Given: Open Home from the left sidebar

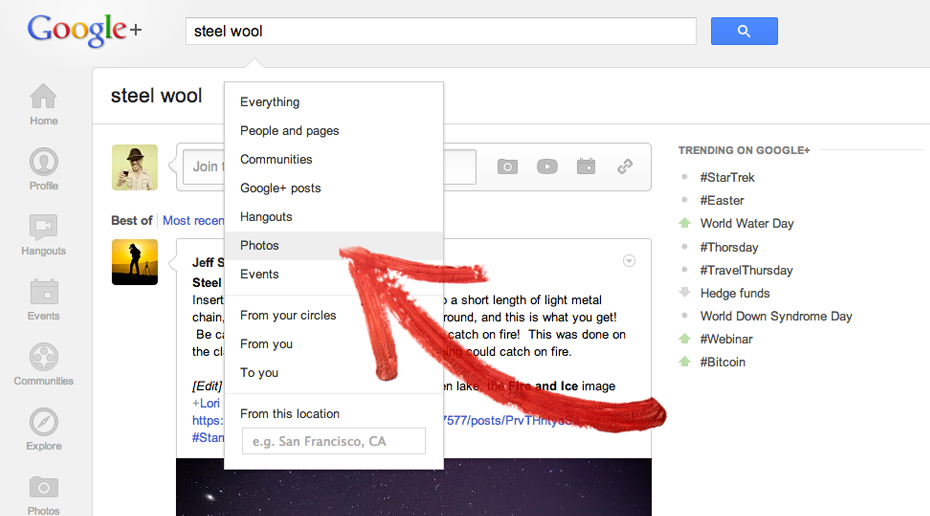Looking at the screenshot, I should tap(43, 105).
